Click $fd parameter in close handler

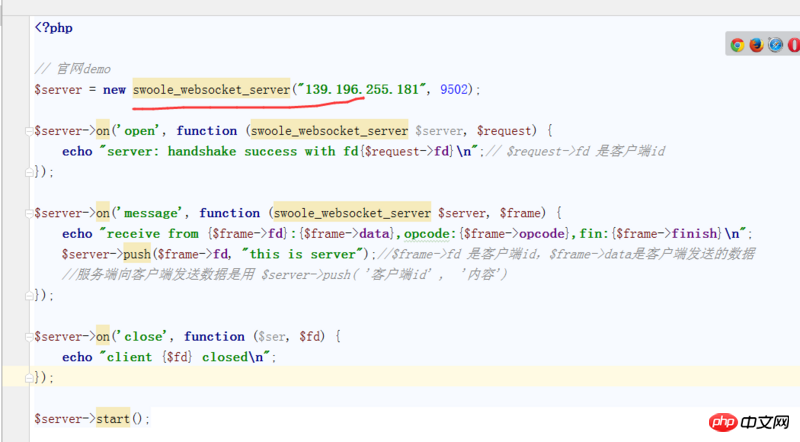311,337
